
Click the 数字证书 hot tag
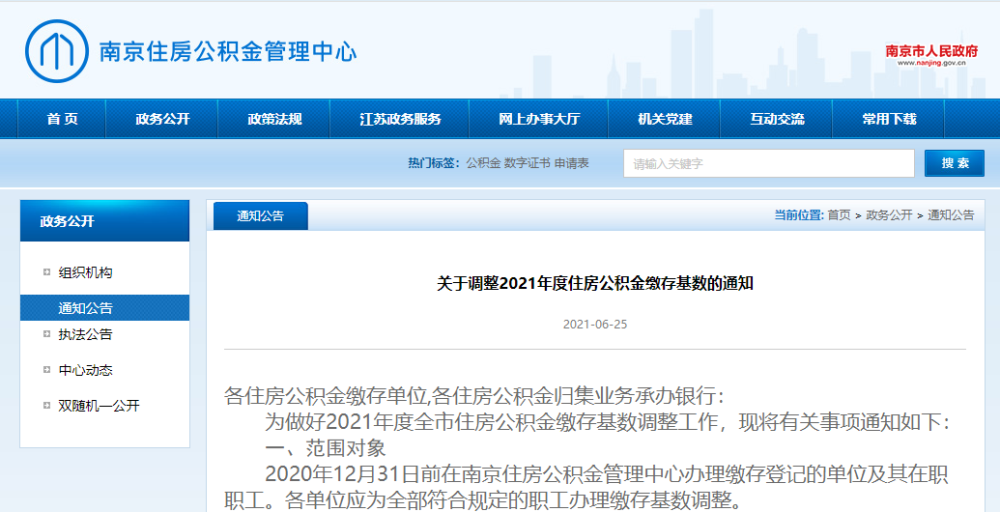[527, 163]
